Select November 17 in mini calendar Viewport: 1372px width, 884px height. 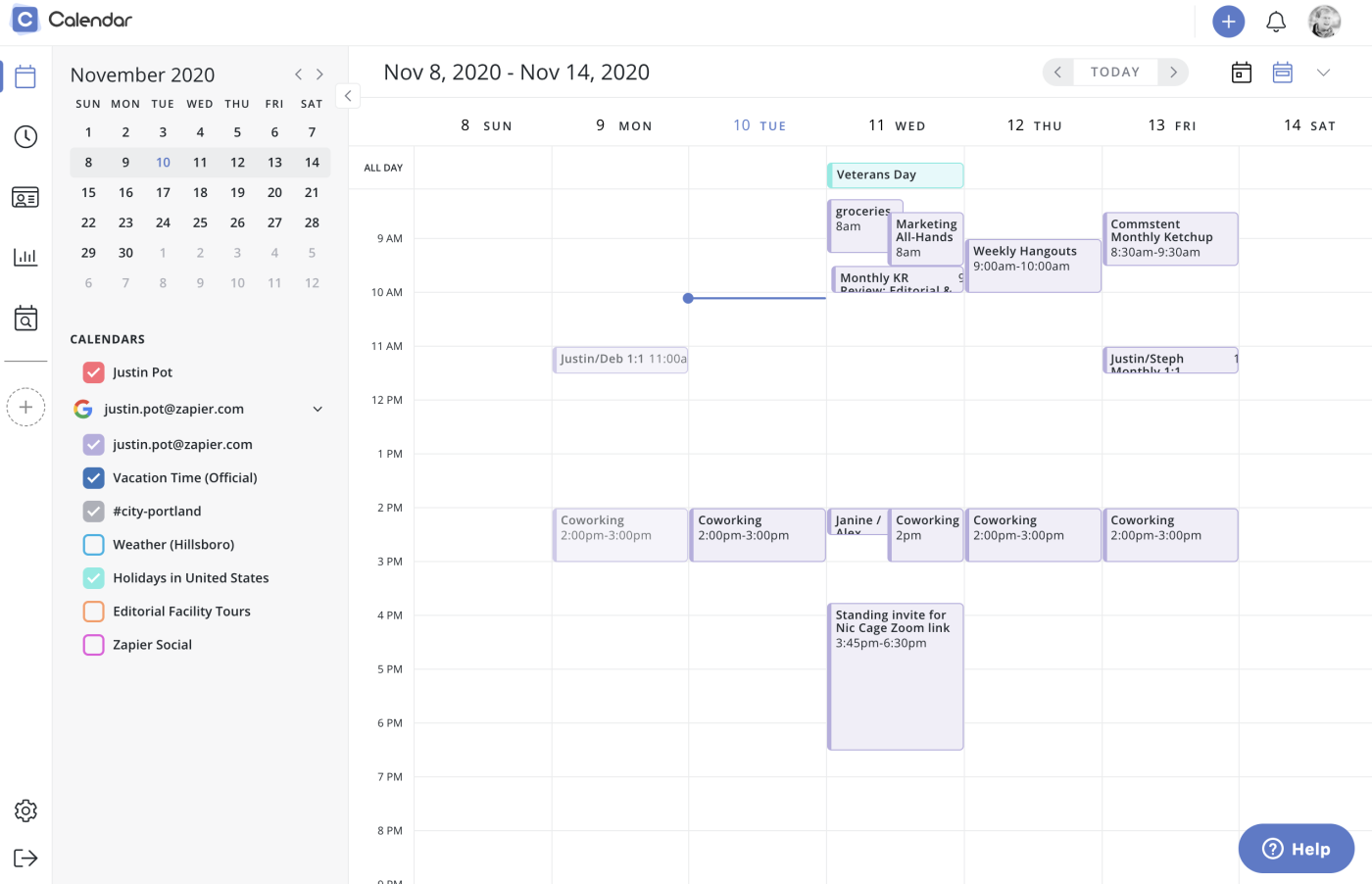[163, 193]
